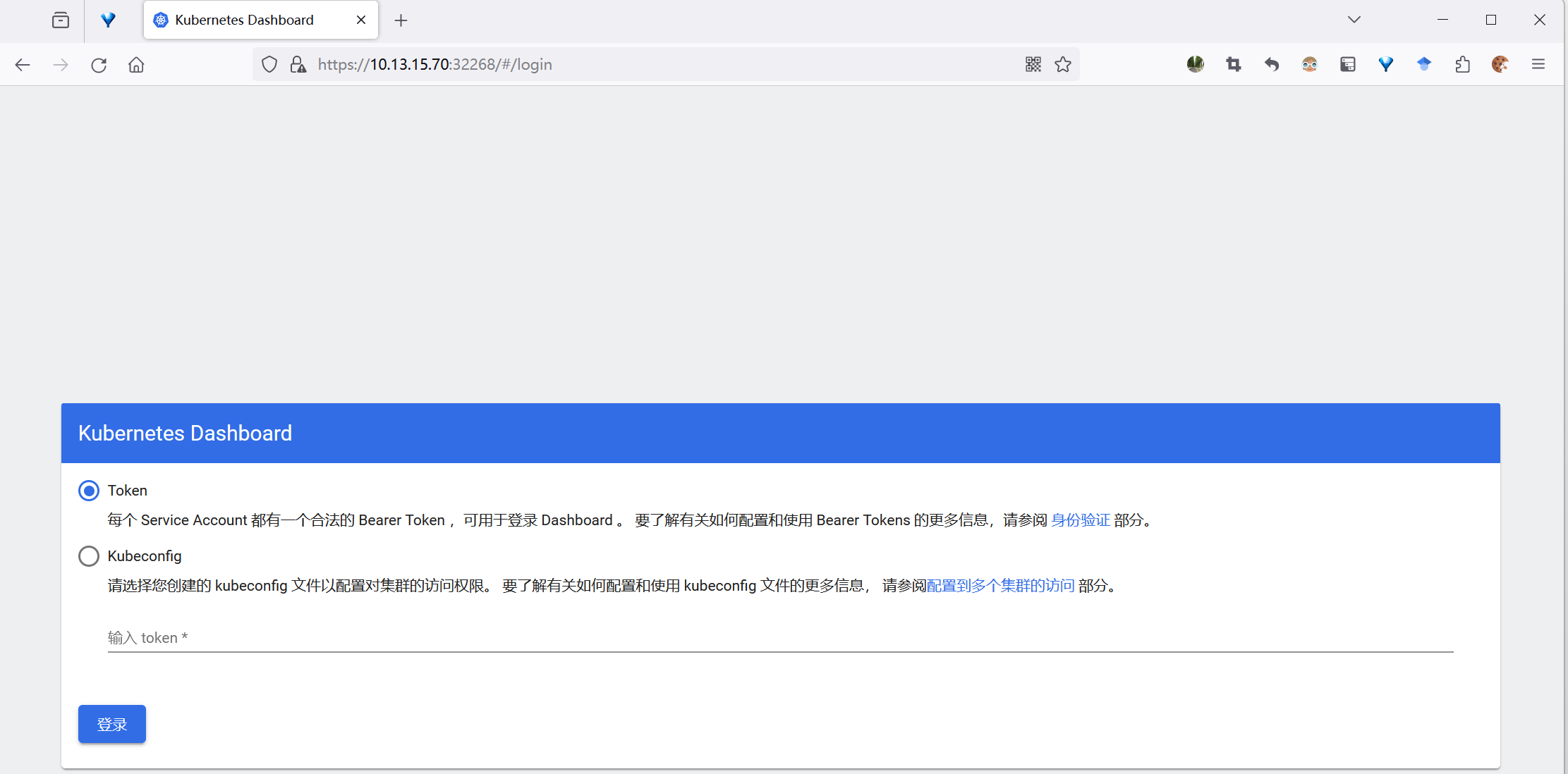This screenshot has width=1568, height=774.
Task: Click the blue 登录 login button
Action: point(112,724)
